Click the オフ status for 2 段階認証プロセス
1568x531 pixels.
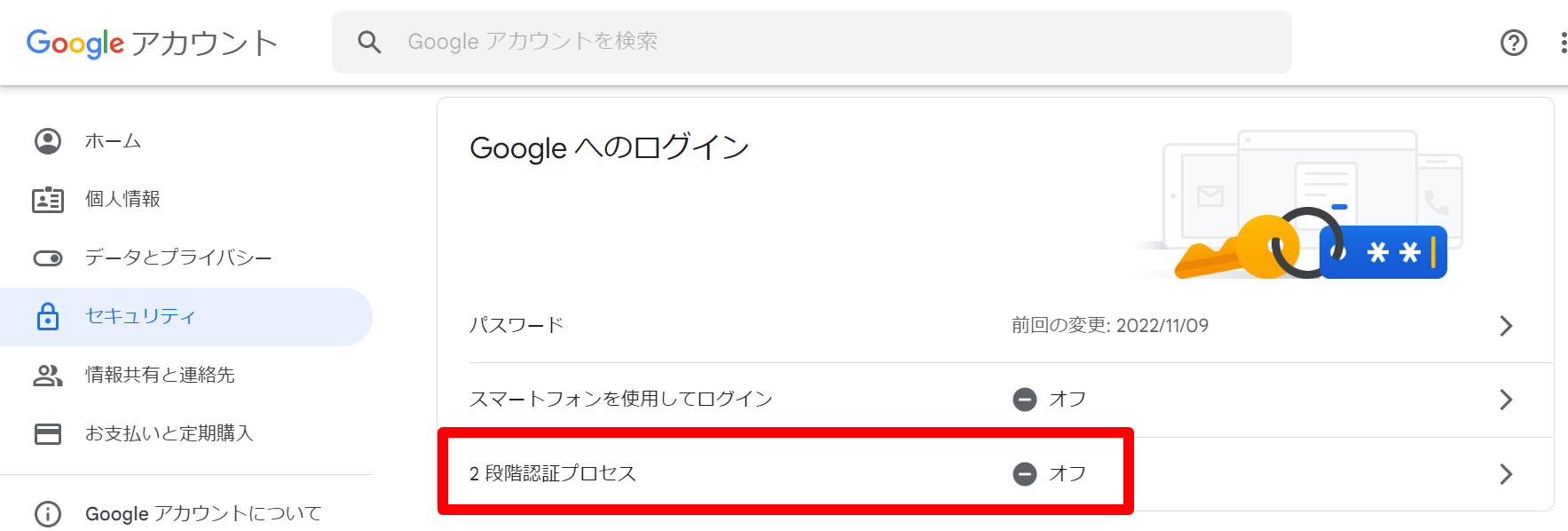pos(1050,474)
